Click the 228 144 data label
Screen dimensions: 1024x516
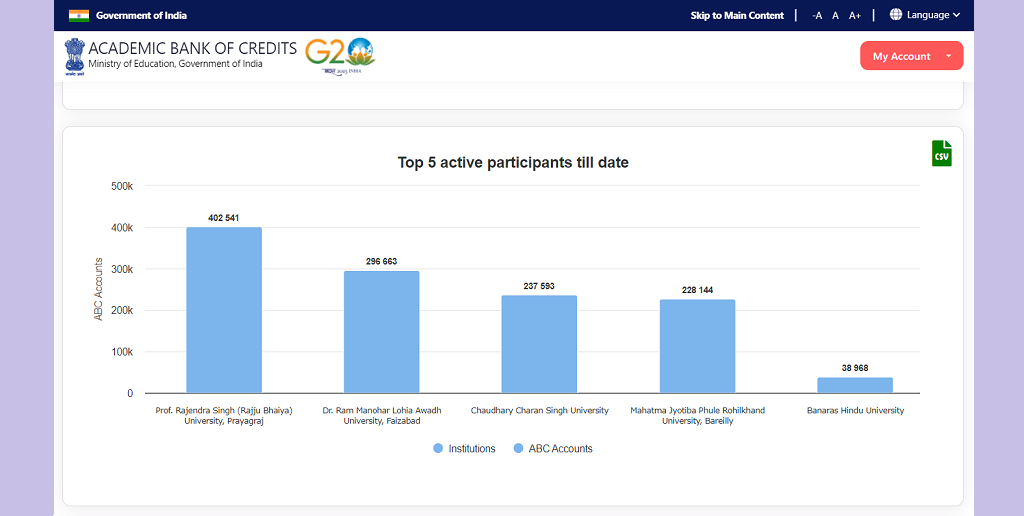[697, 290]
